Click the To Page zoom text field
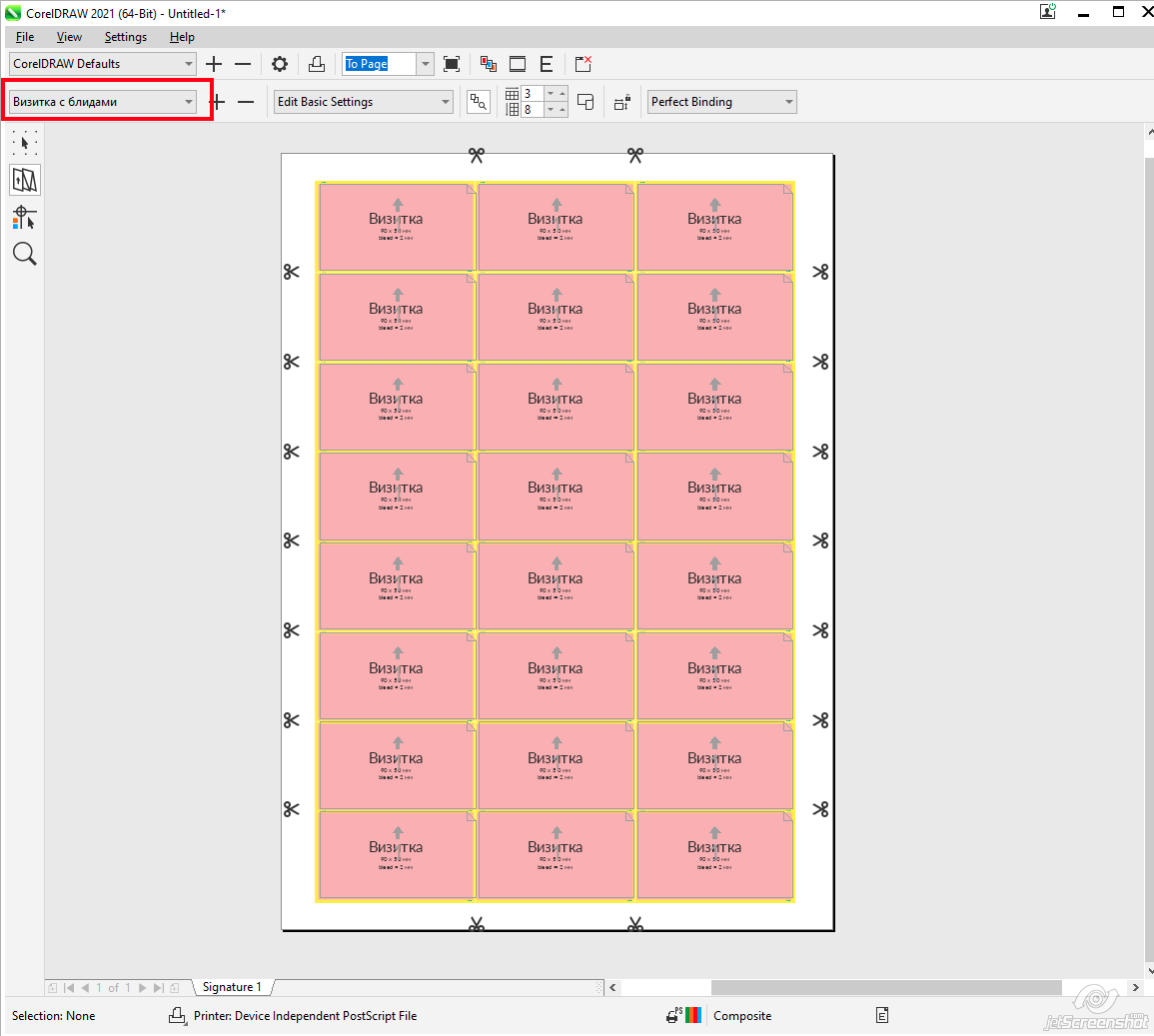This screenshot has height=1036, width=1154. coord(379,64)
